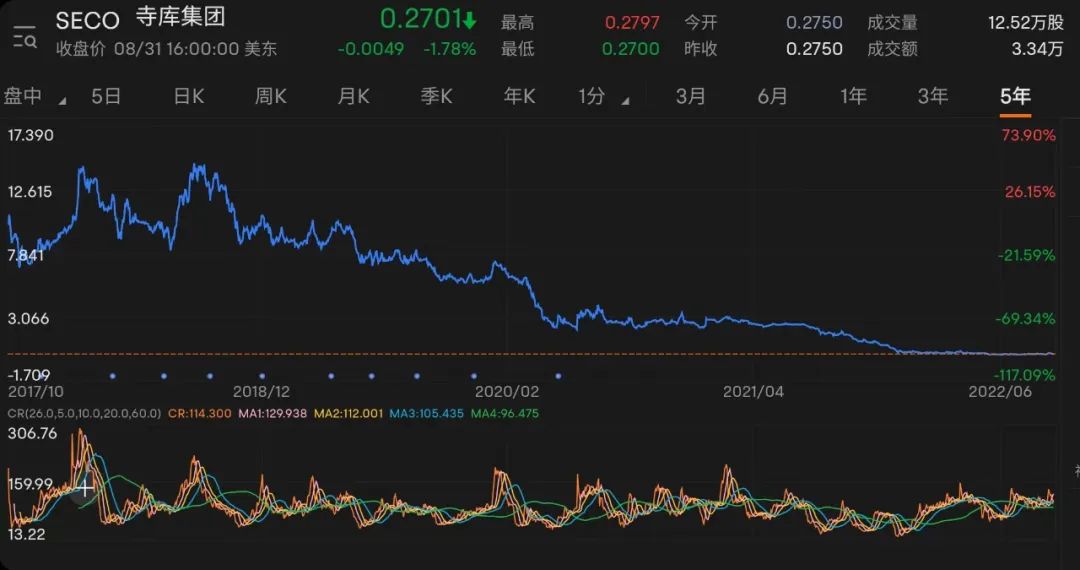Switch to the 周K chart tab

pos(271,96)
